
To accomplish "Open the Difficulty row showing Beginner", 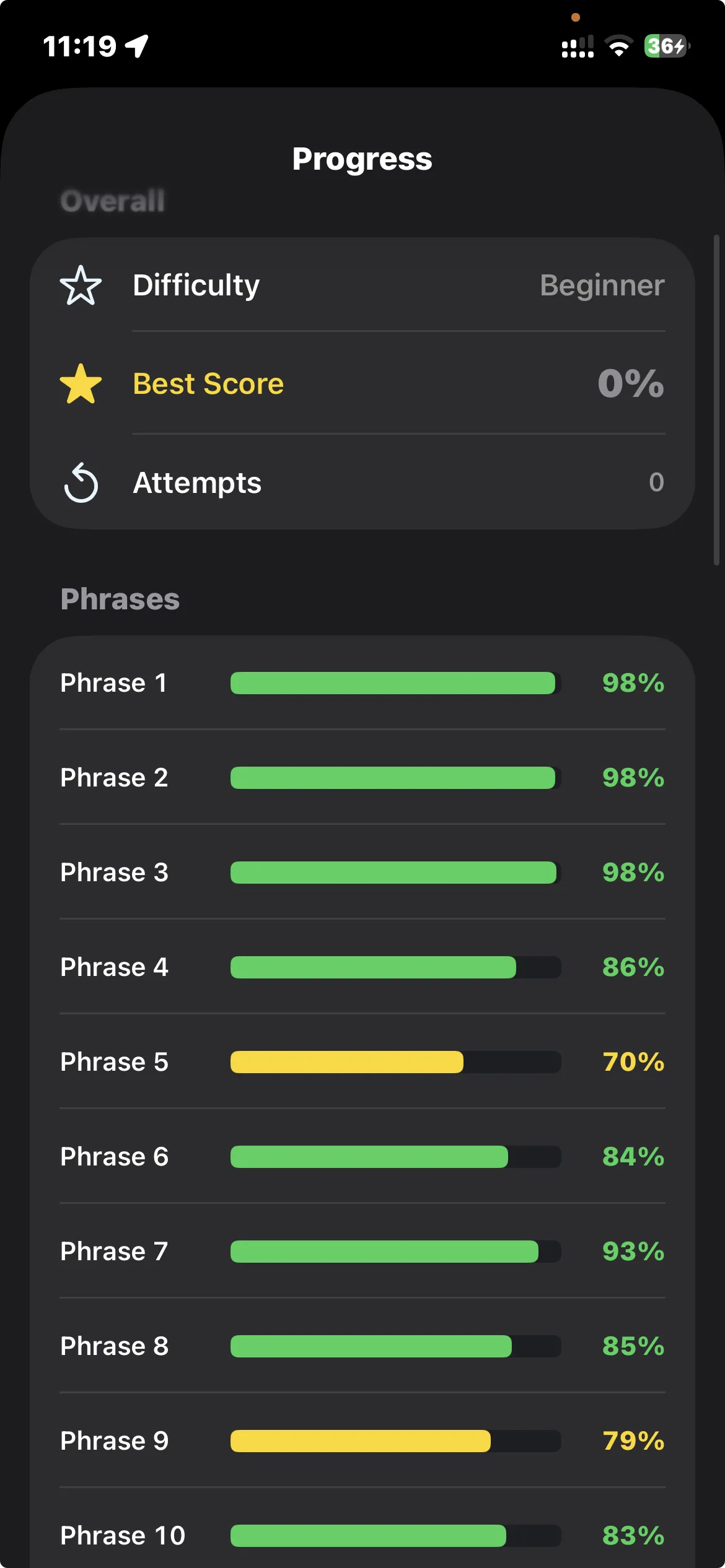I will [x=362, y=285].
